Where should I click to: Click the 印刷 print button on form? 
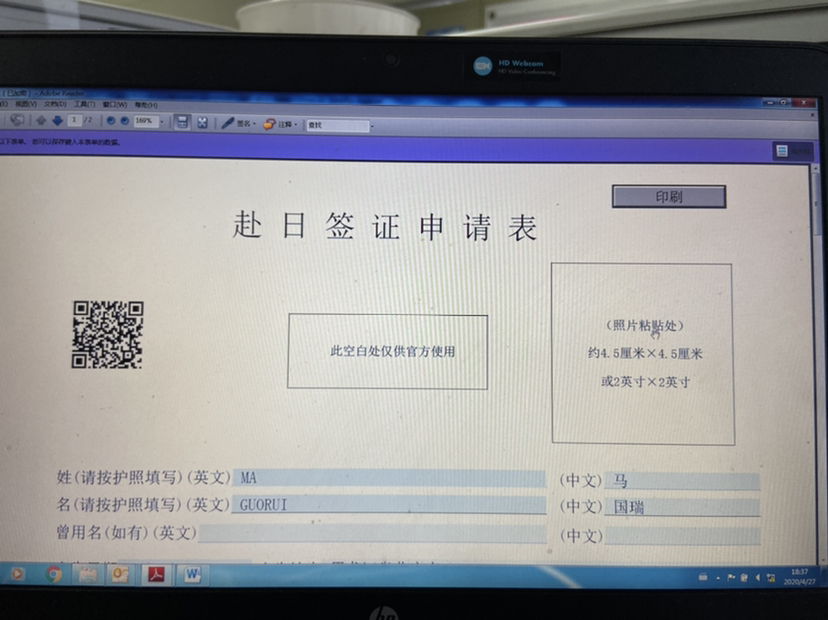click(x=668, y=197)
